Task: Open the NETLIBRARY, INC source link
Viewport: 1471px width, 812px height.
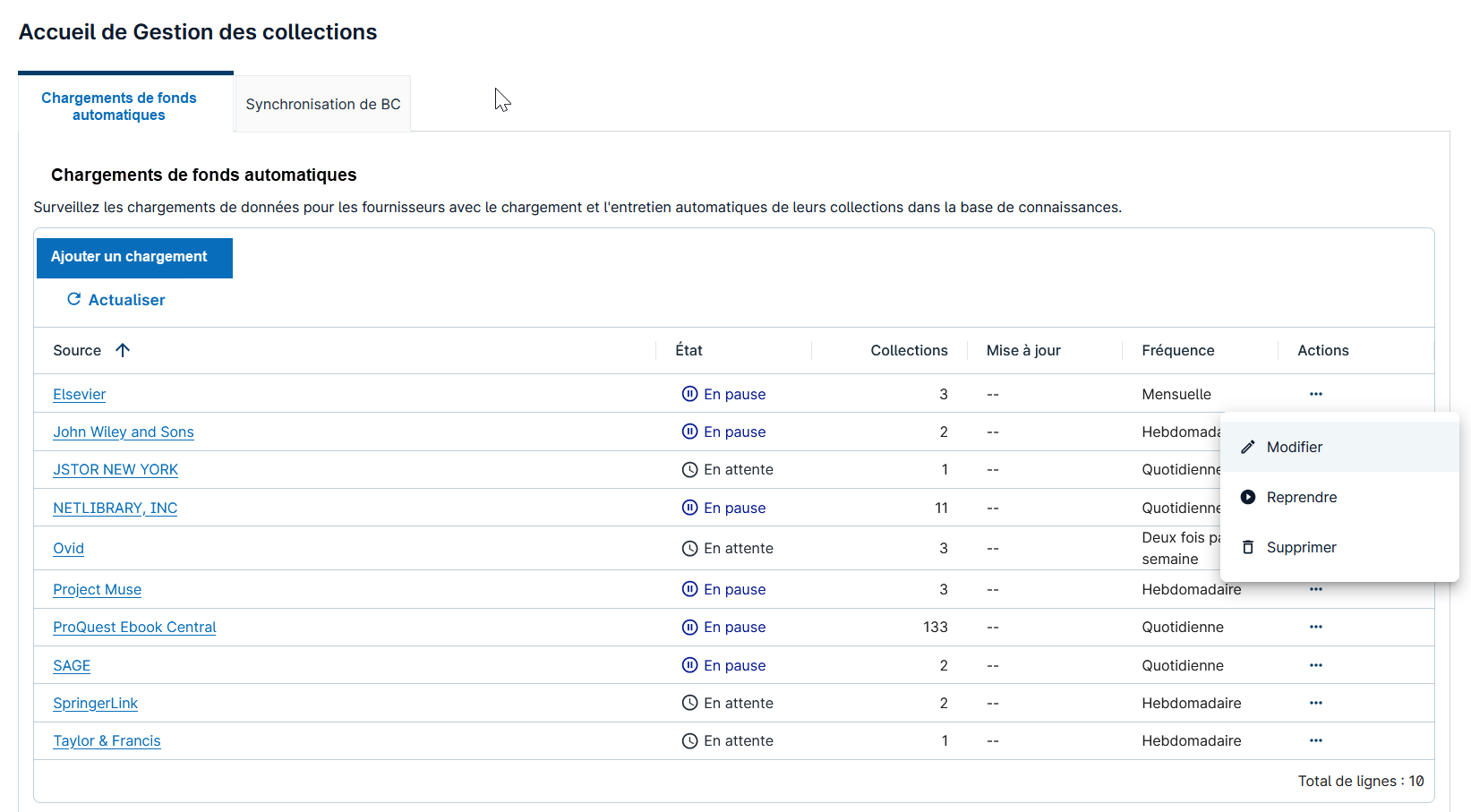Action: coord(115,508)
